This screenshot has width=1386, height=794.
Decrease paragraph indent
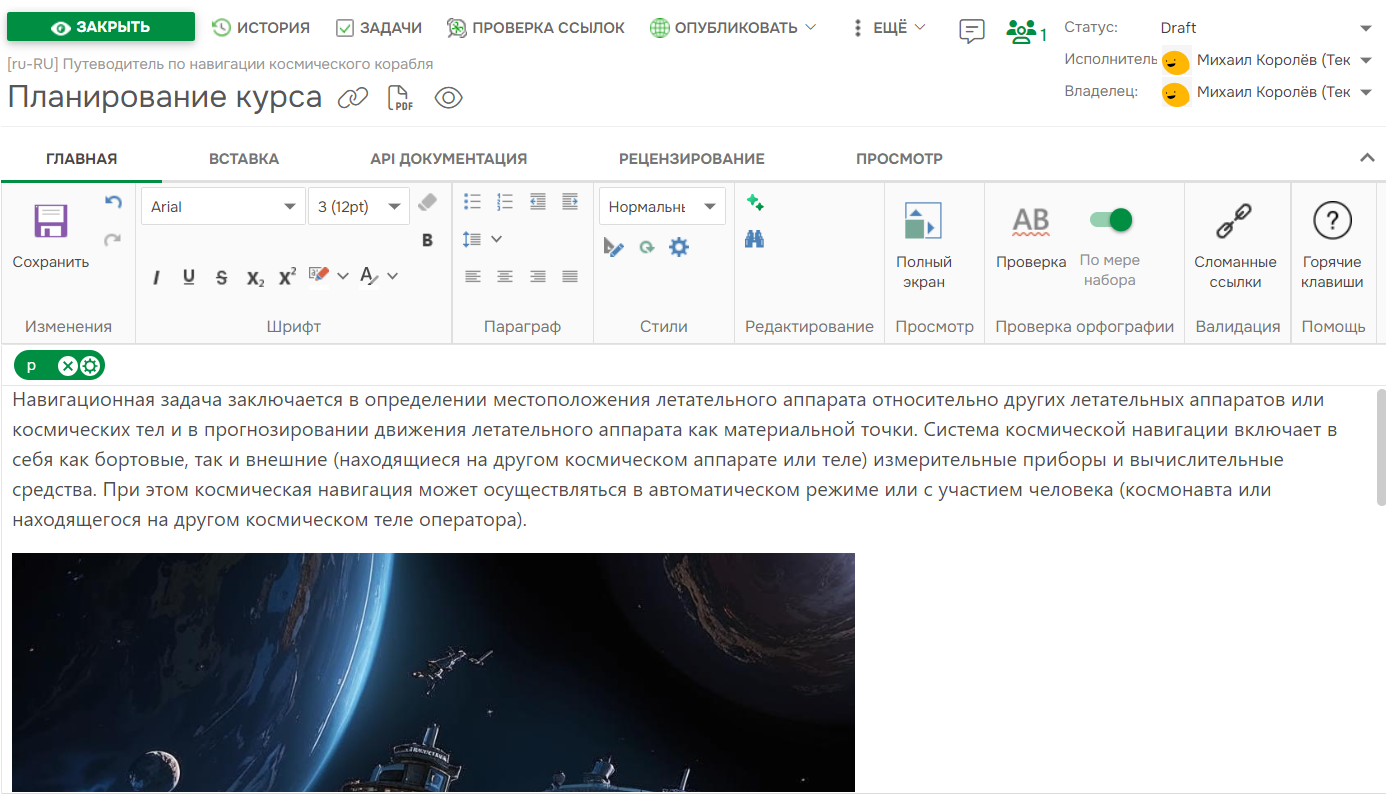pyautogui.click(x=538, y=202)
